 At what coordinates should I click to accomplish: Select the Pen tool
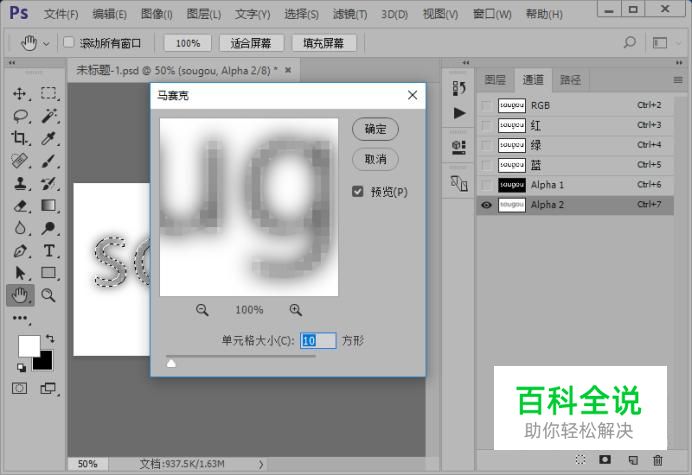tap(19, 251)
